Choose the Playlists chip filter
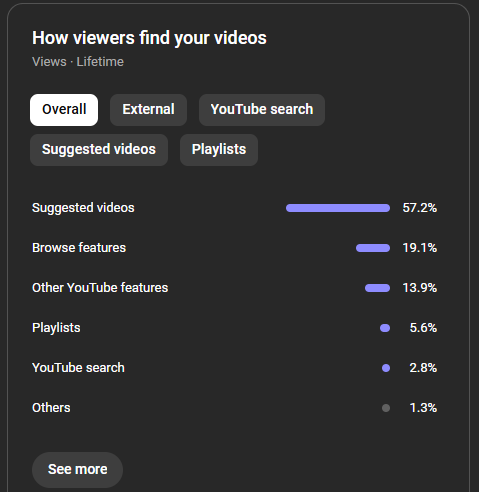Viewport: 479px width, 492px height. click(219, 150)
